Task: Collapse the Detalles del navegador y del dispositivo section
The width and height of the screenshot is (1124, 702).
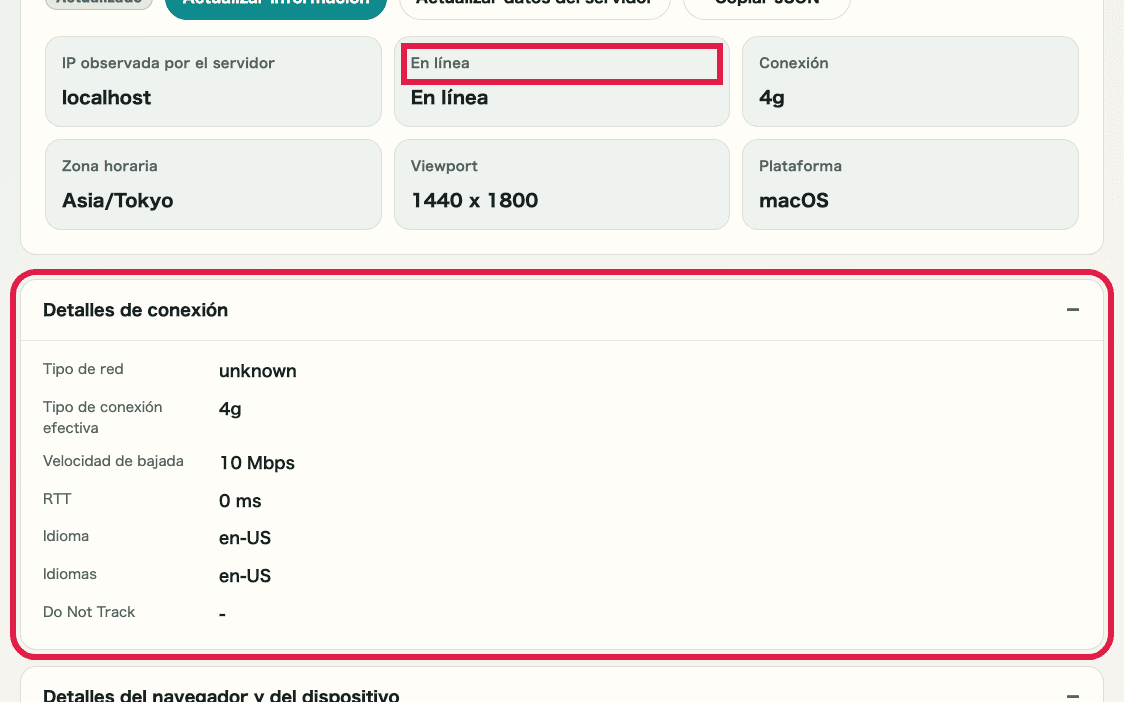Action: (x=1072, y=694)
